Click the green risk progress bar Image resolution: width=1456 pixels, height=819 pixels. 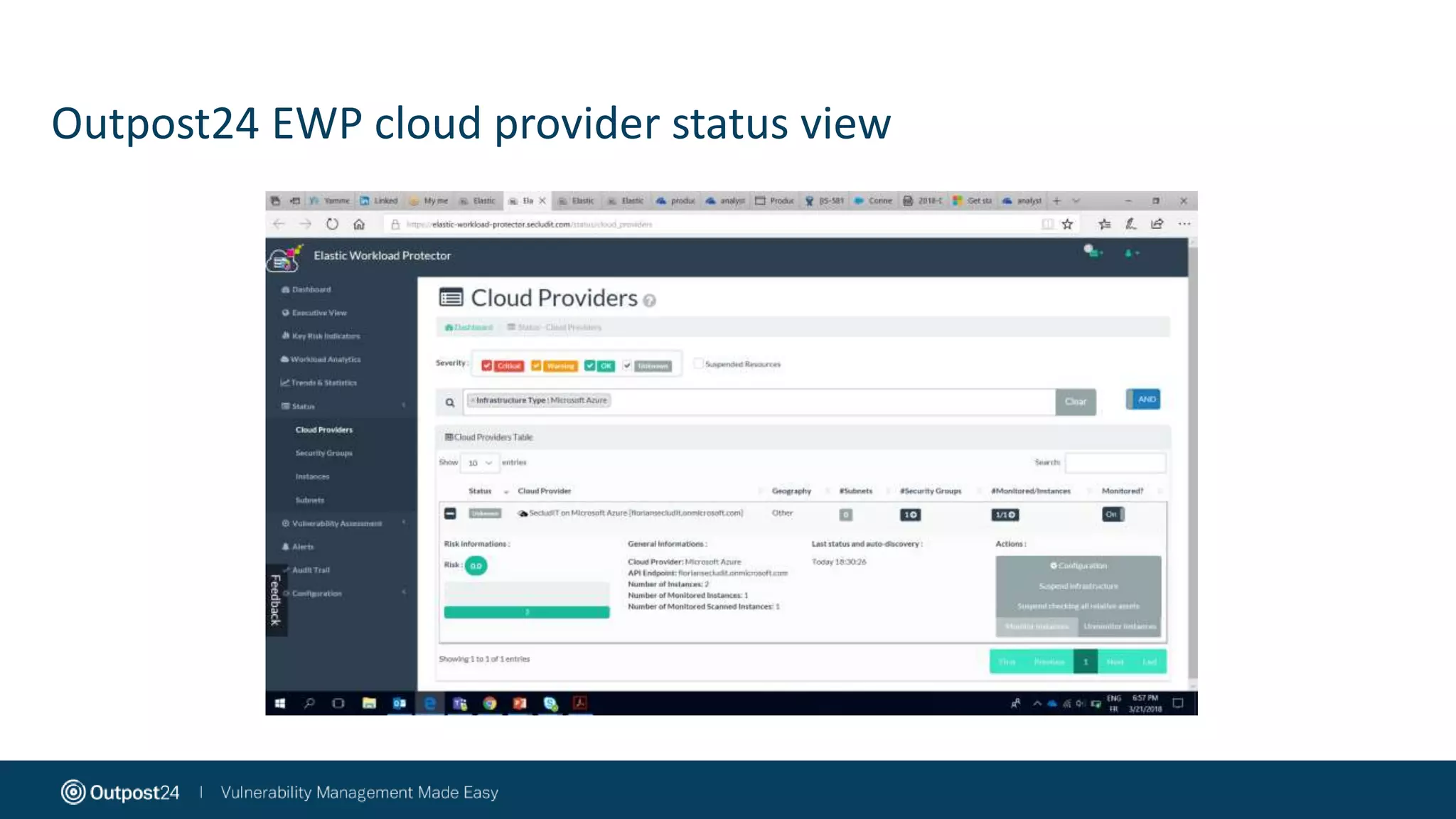(x=527, y=612)
